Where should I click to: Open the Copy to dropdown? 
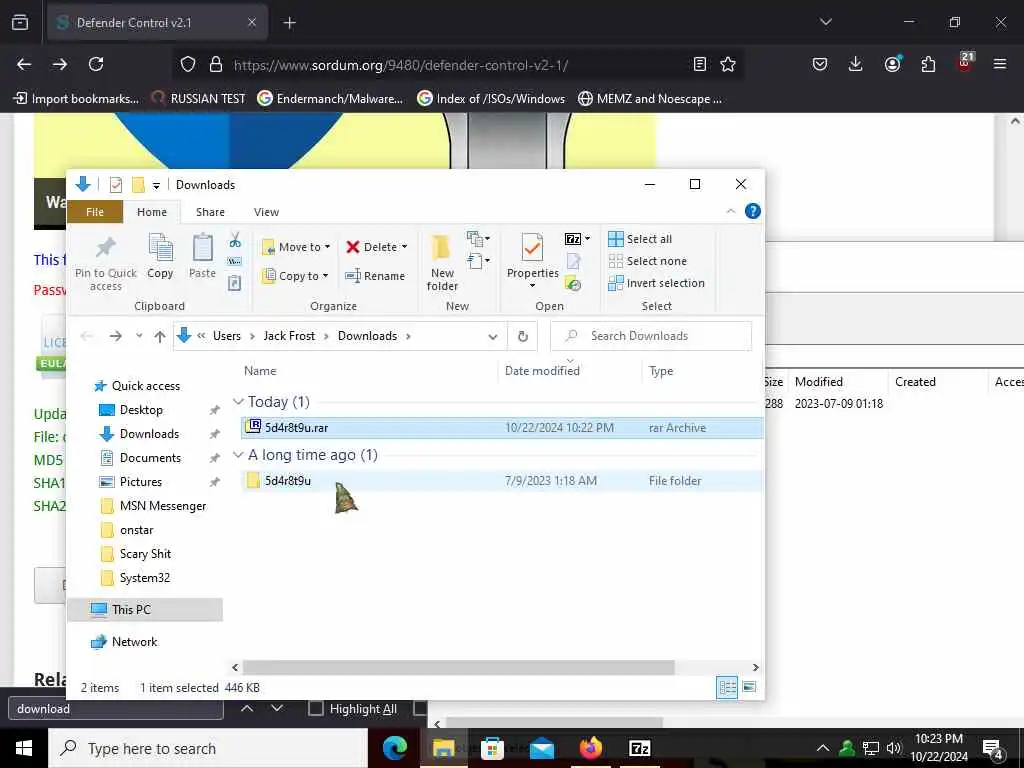coord(295,276)
